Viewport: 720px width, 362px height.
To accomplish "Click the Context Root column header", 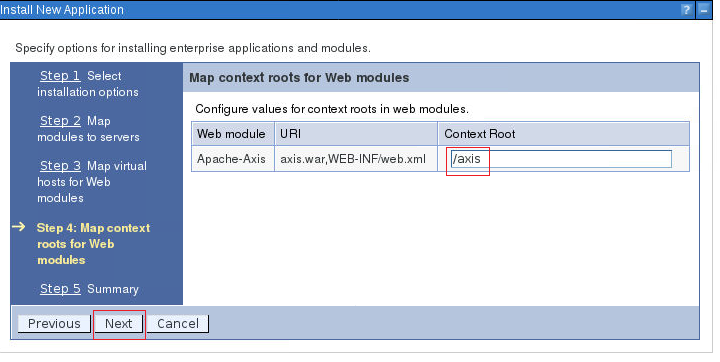I will [563, 134].
